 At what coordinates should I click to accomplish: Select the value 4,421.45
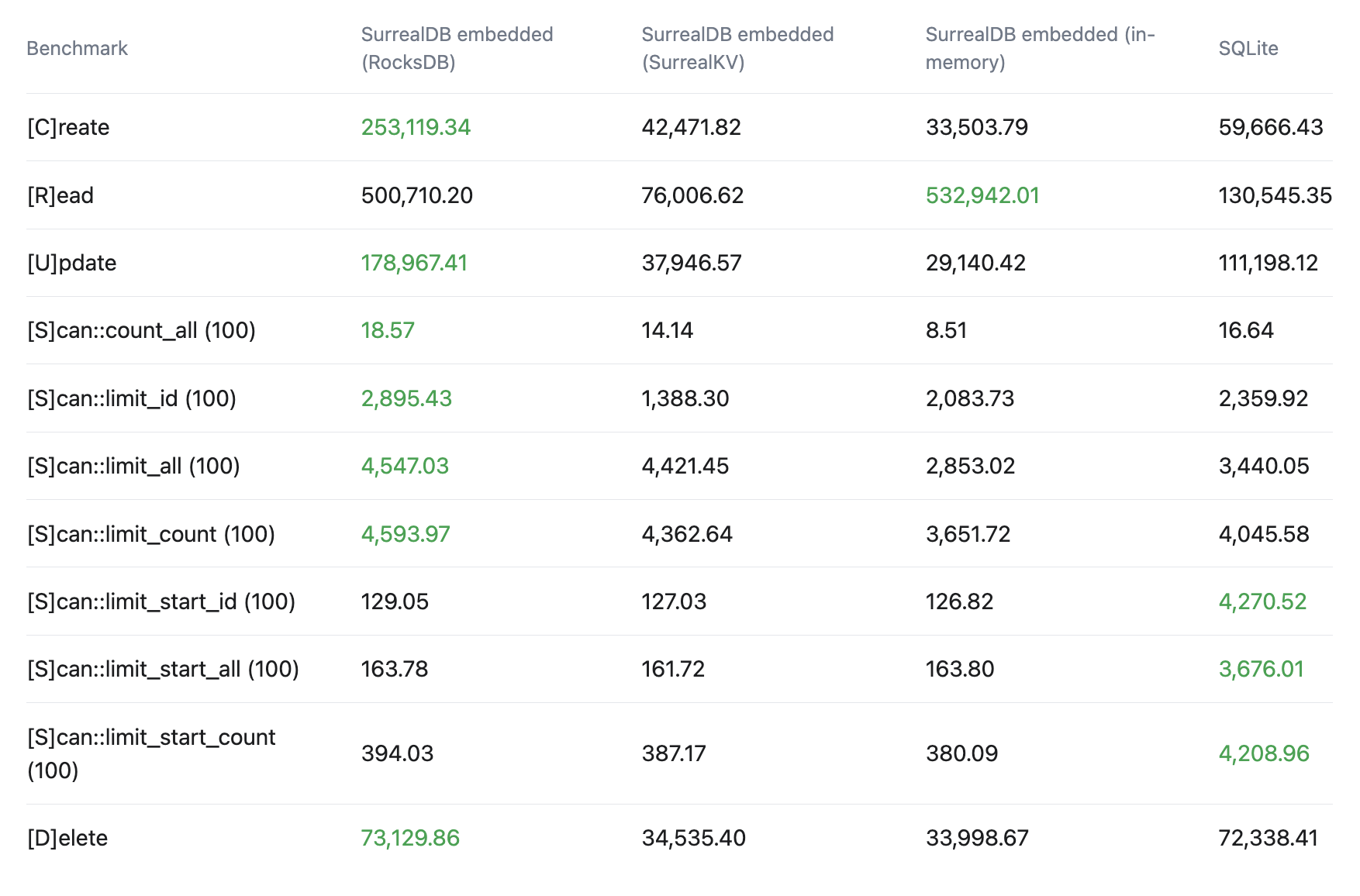[685, 466]
